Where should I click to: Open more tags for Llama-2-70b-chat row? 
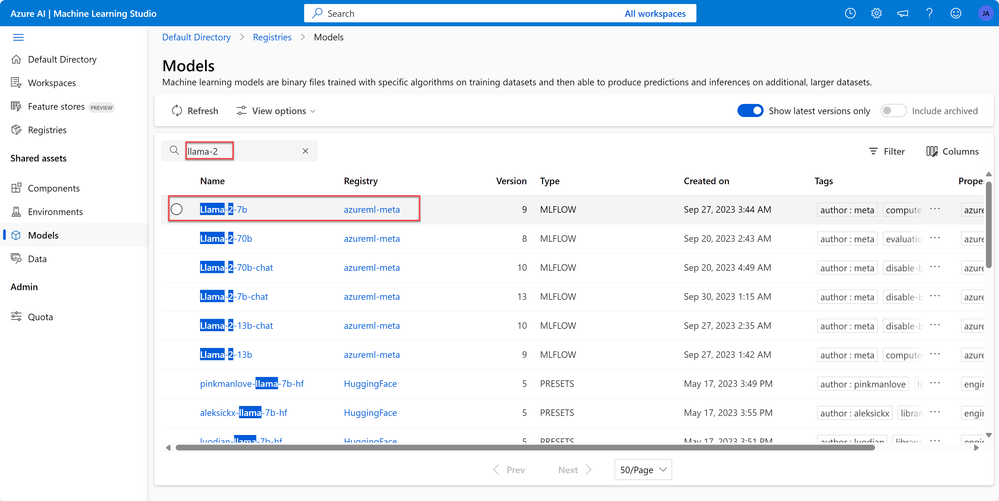(935, 268)
